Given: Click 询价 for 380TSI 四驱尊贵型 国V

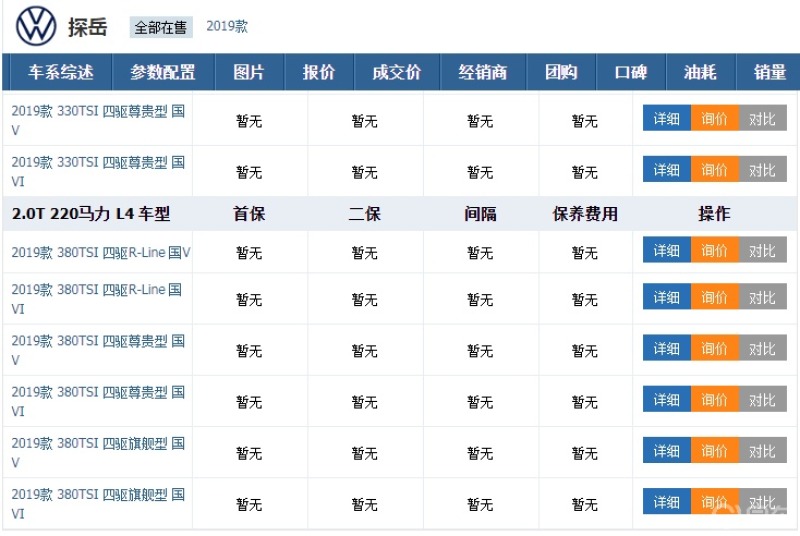Looking at the screenshot, I should click(714, 348).
